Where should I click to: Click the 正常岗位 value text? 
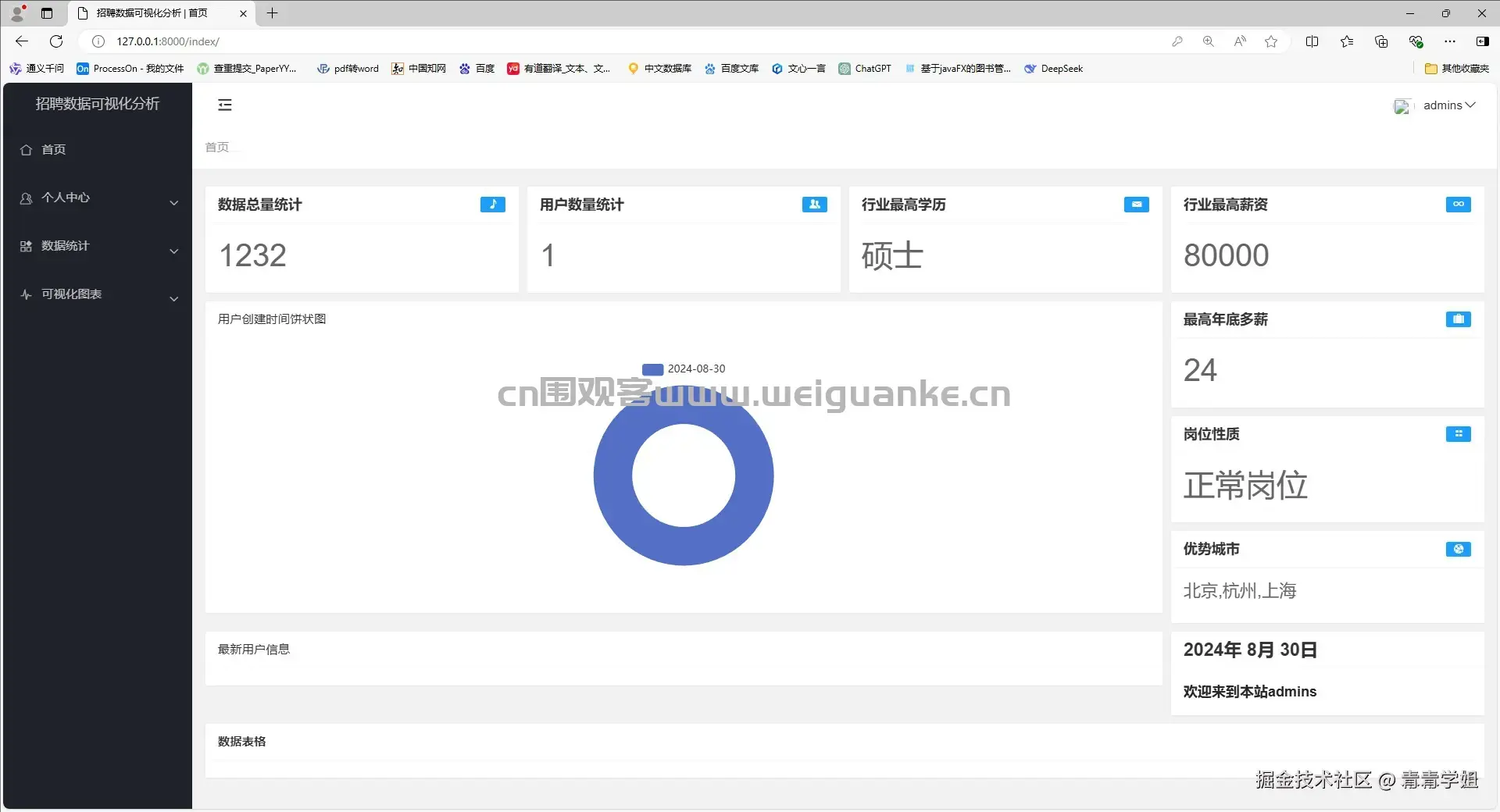point(1245,486)
